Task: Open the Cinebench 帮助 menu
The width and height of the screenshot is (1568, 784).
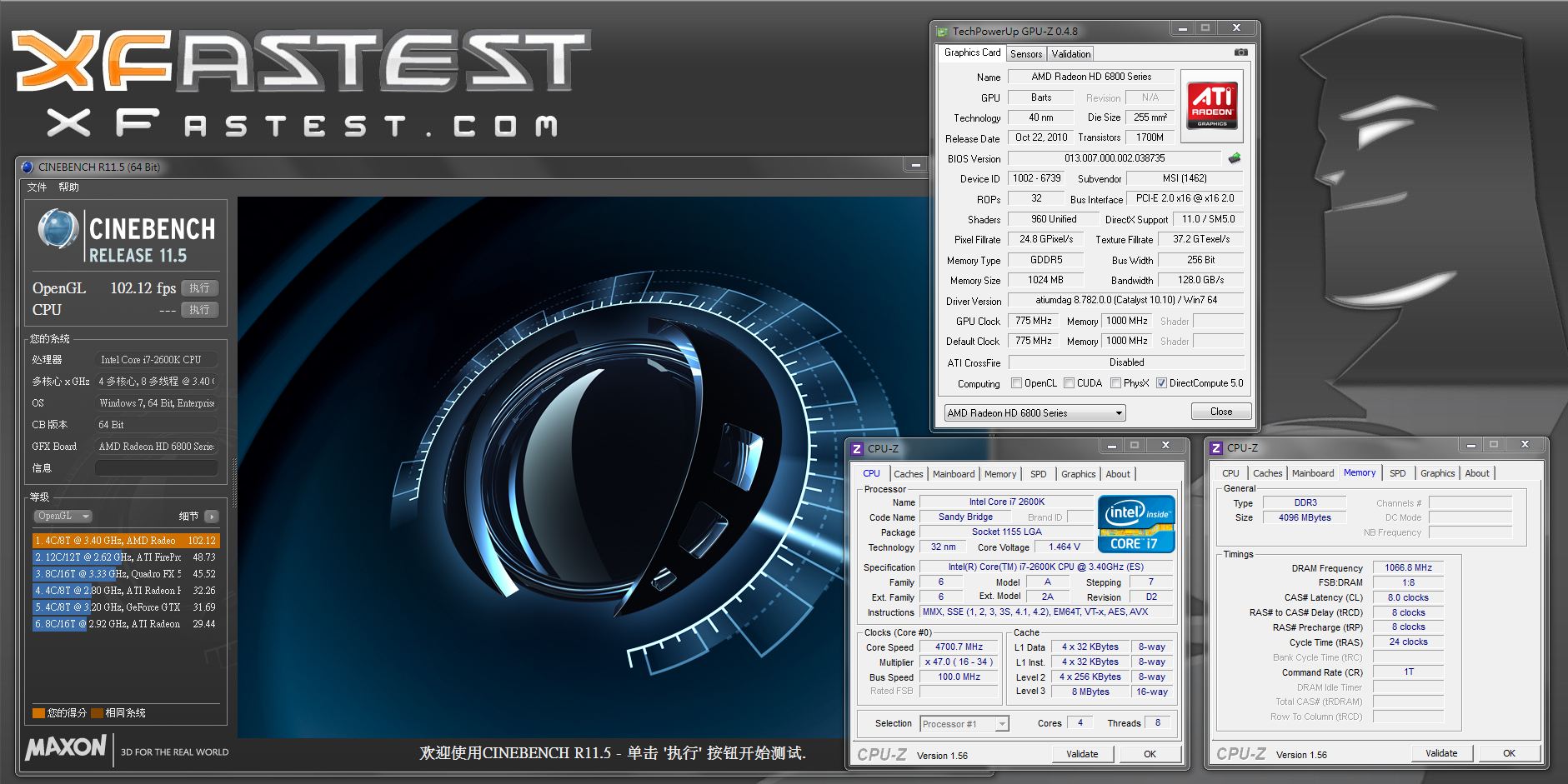Action: click(68, 187)
